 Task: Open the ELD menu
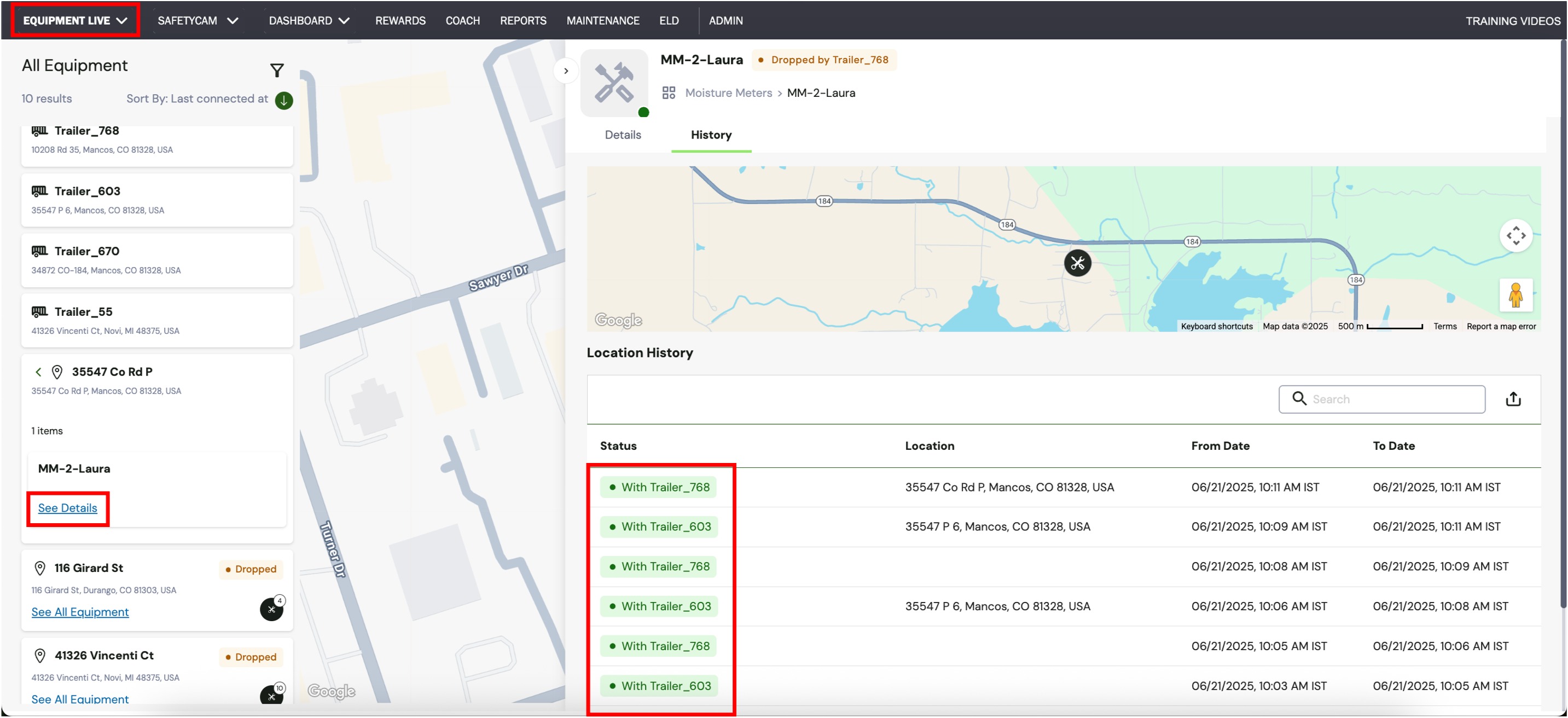coord(669,21)
